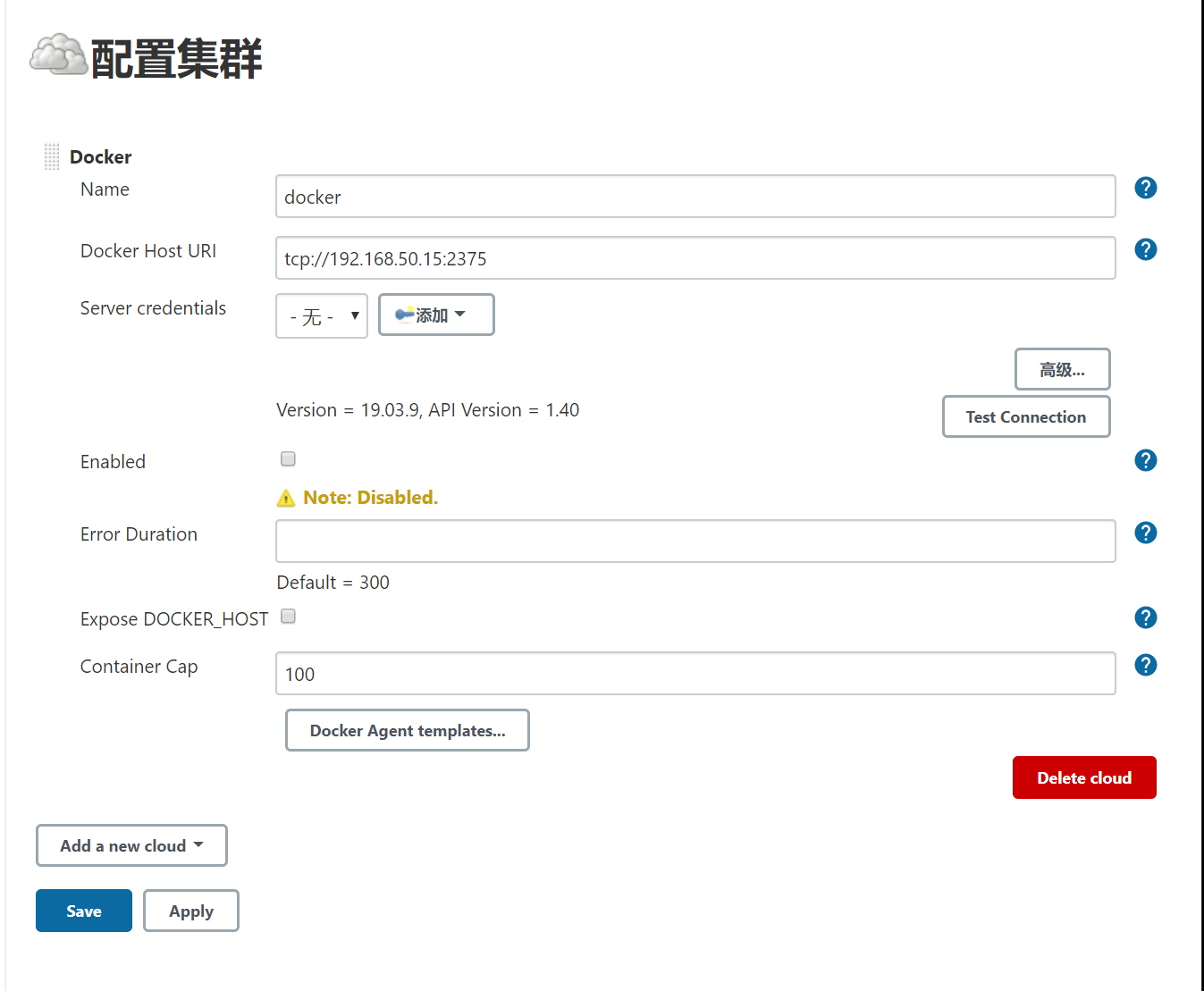Image resolution: width=1204 pixels, height=991 pixels.
Task: Save the cloud configuration
Action: coord(84,911)
